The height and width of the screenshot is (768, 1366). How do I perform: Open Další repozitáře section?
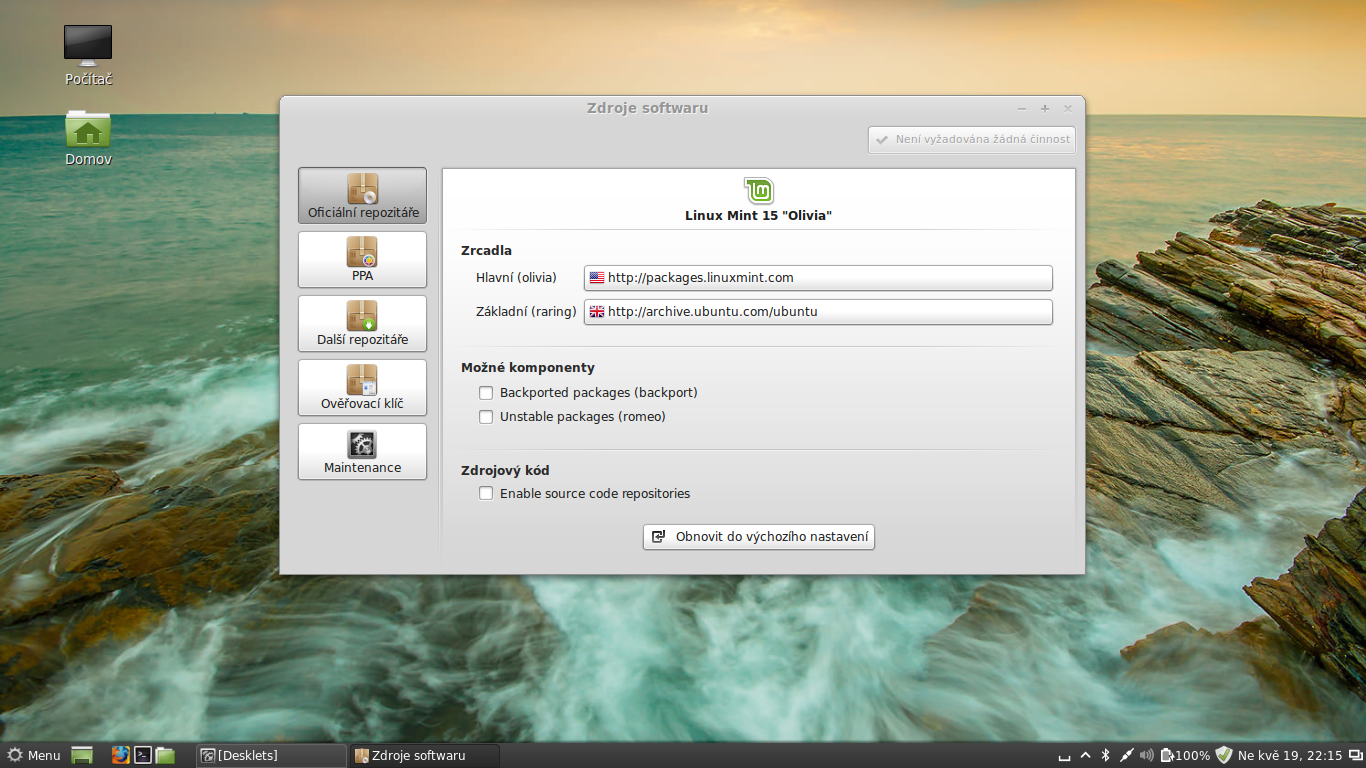coord(362,323)
